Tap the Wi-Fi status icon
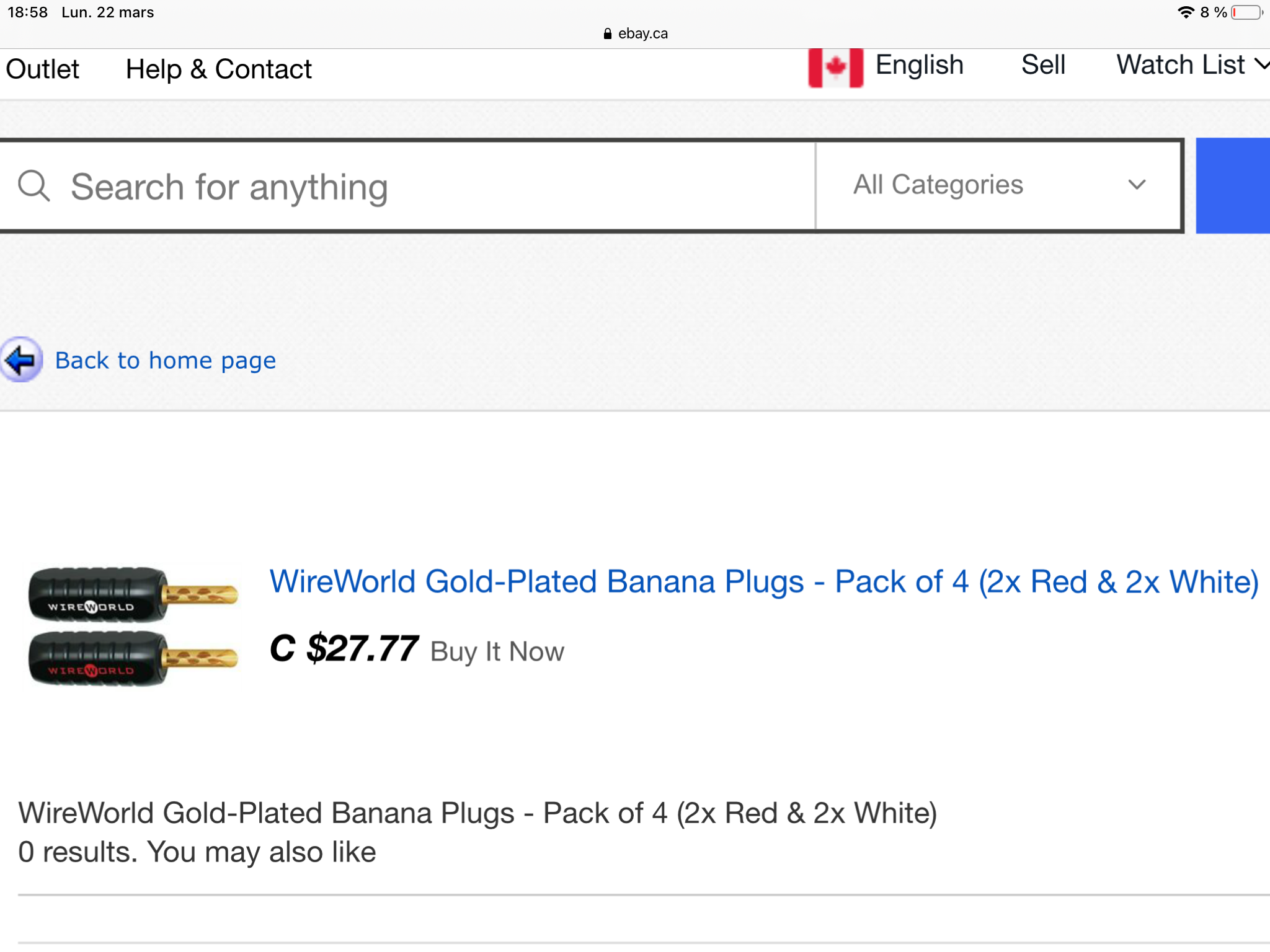The height and width of the screenshot is (952, 1270). [1186, 12]
